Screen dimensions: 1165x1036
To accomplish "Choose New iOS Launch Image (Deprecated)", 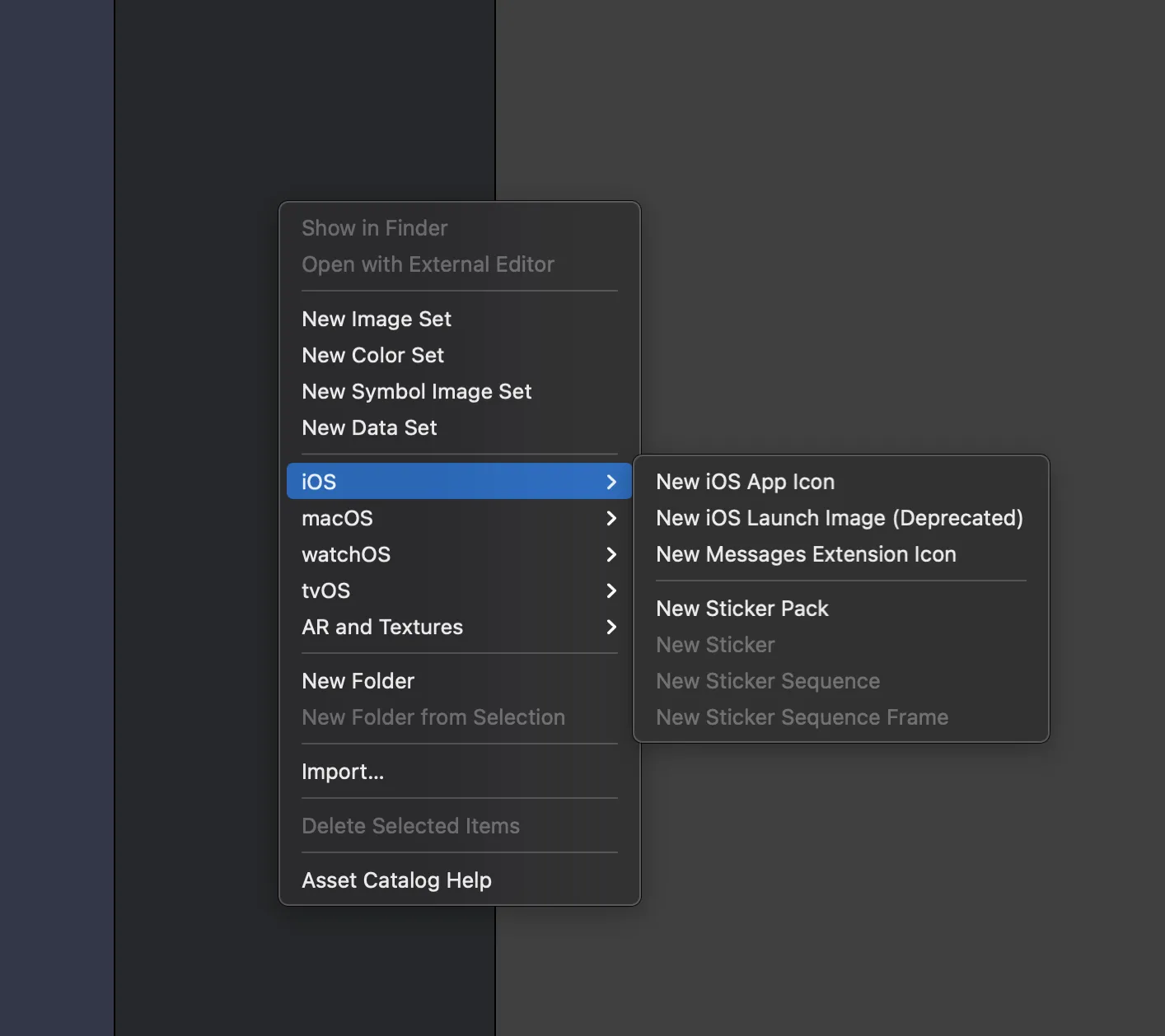I will (841, 518).
